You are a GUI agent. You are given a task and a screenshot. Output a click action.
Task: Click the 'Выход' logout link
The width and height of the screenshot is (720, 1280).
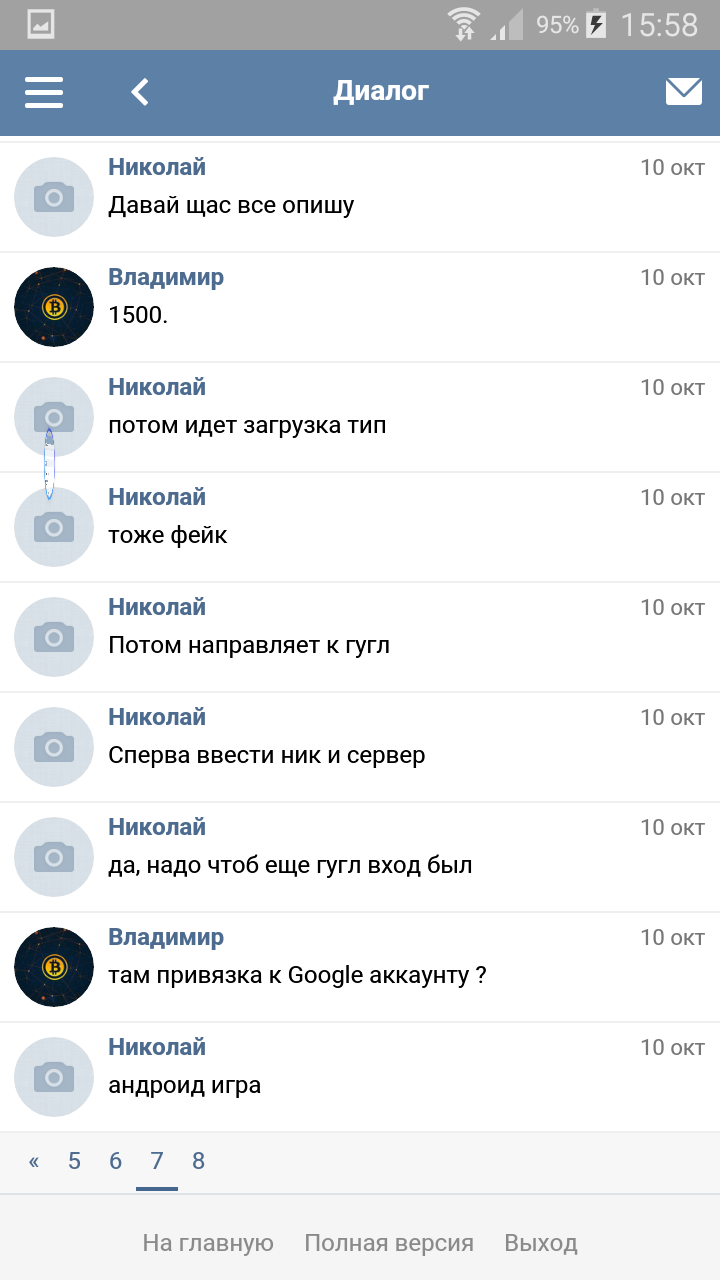click(x=541, y=1243)
